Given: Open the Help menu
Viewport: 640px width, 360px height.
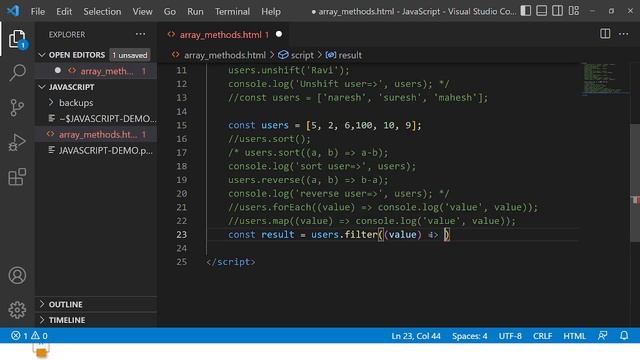Looking at the screenshot, I should [x=271, y=11].
